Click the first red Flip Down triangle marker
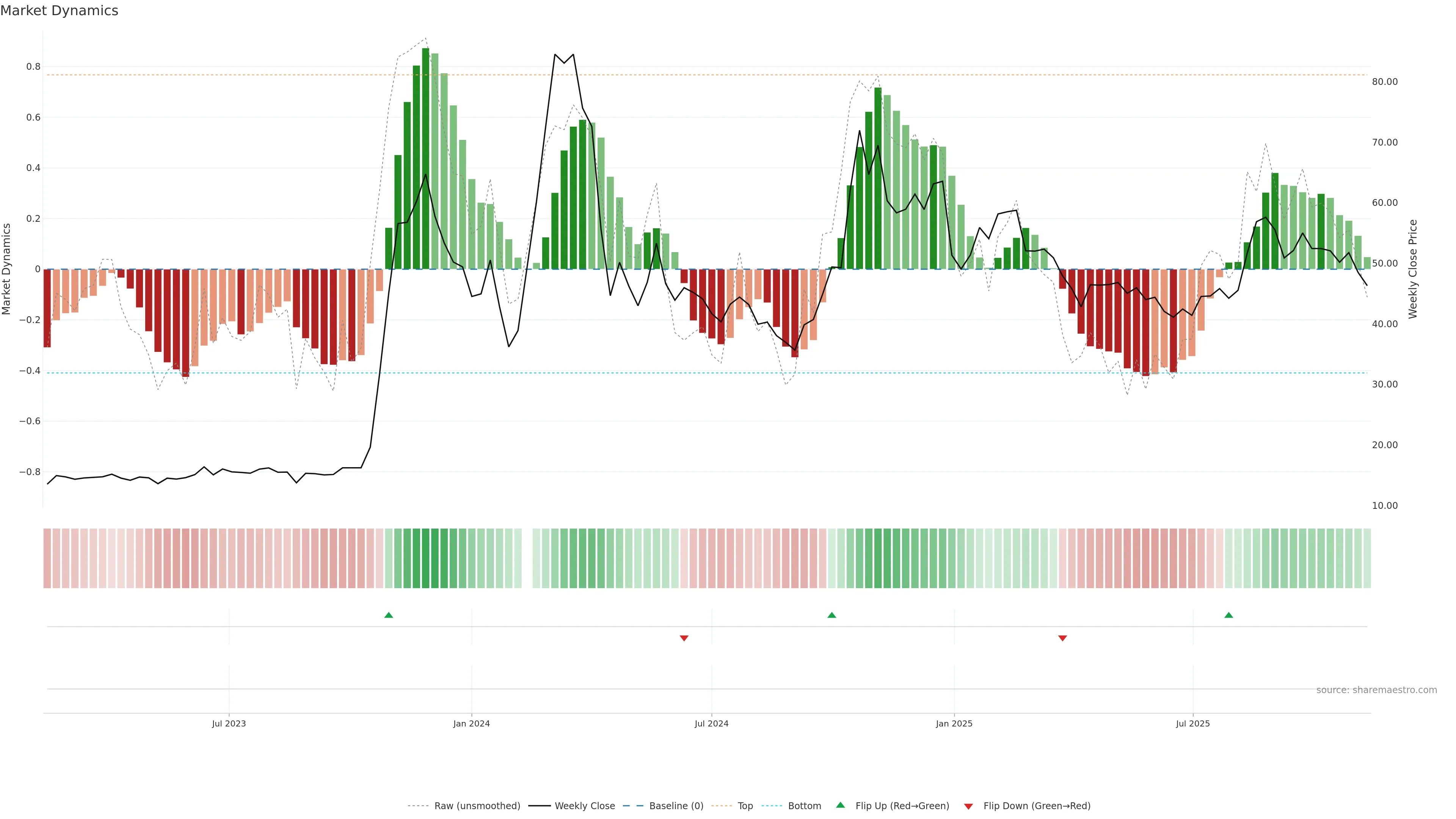 pos(684,638)
